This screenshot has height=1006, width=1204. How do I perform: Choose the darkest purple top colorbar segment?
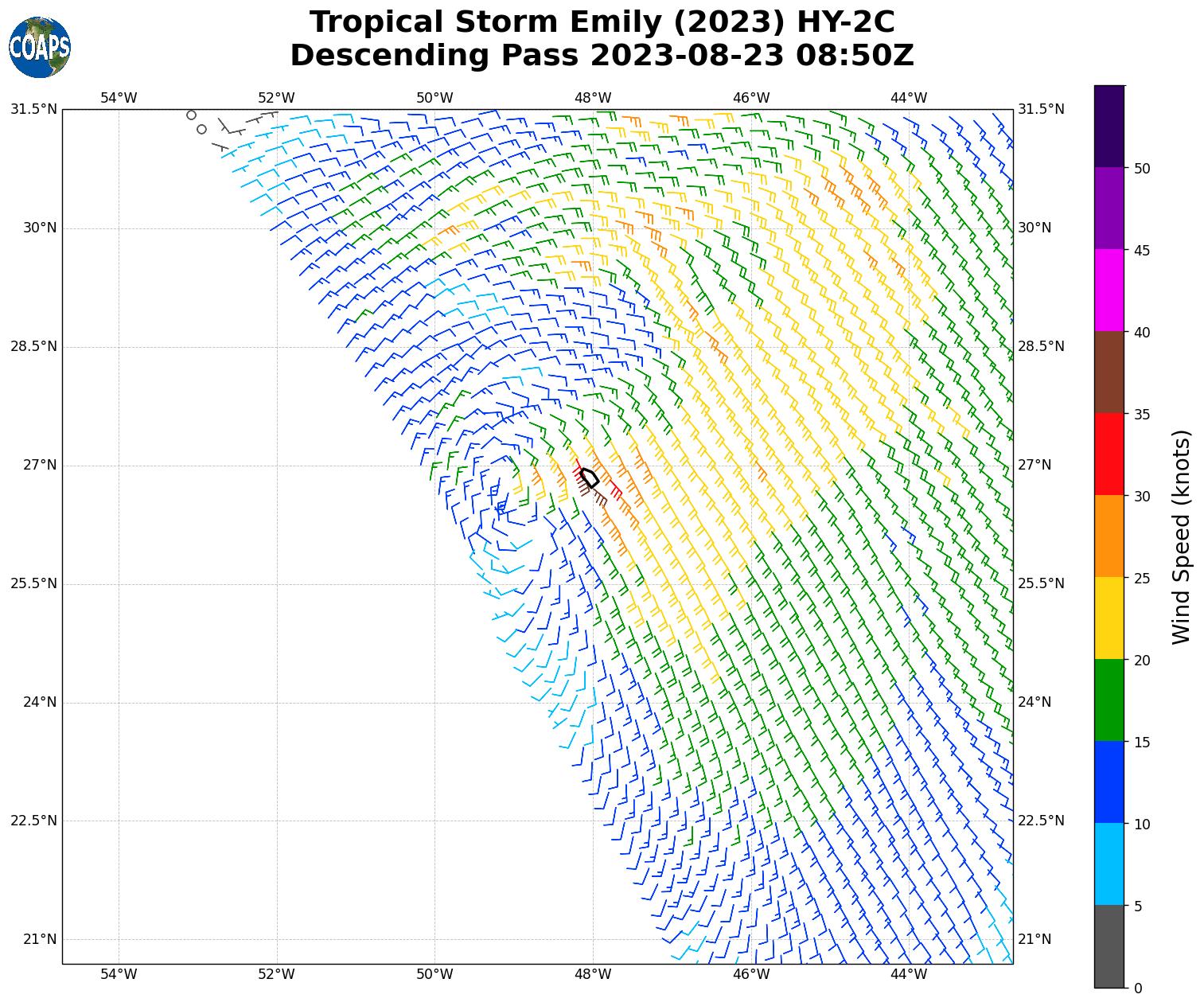pos(1109,126)
